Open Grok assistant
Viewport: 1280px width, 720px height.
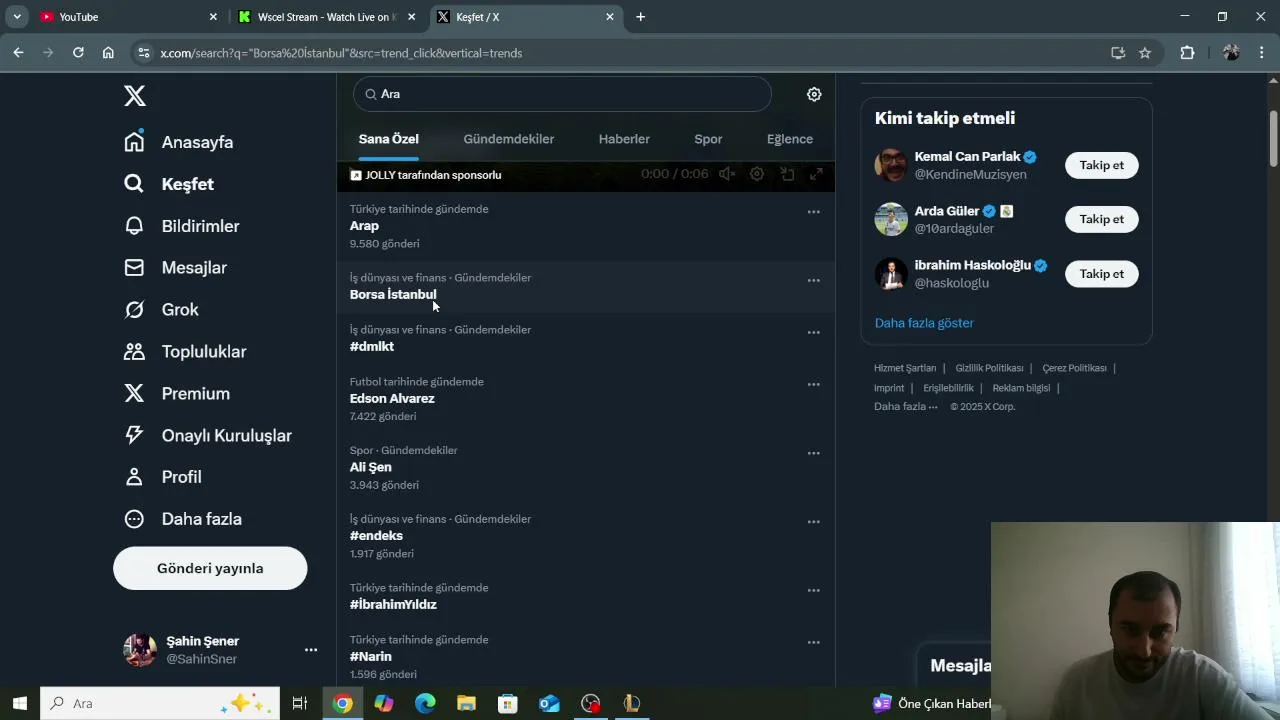(161, 310)
